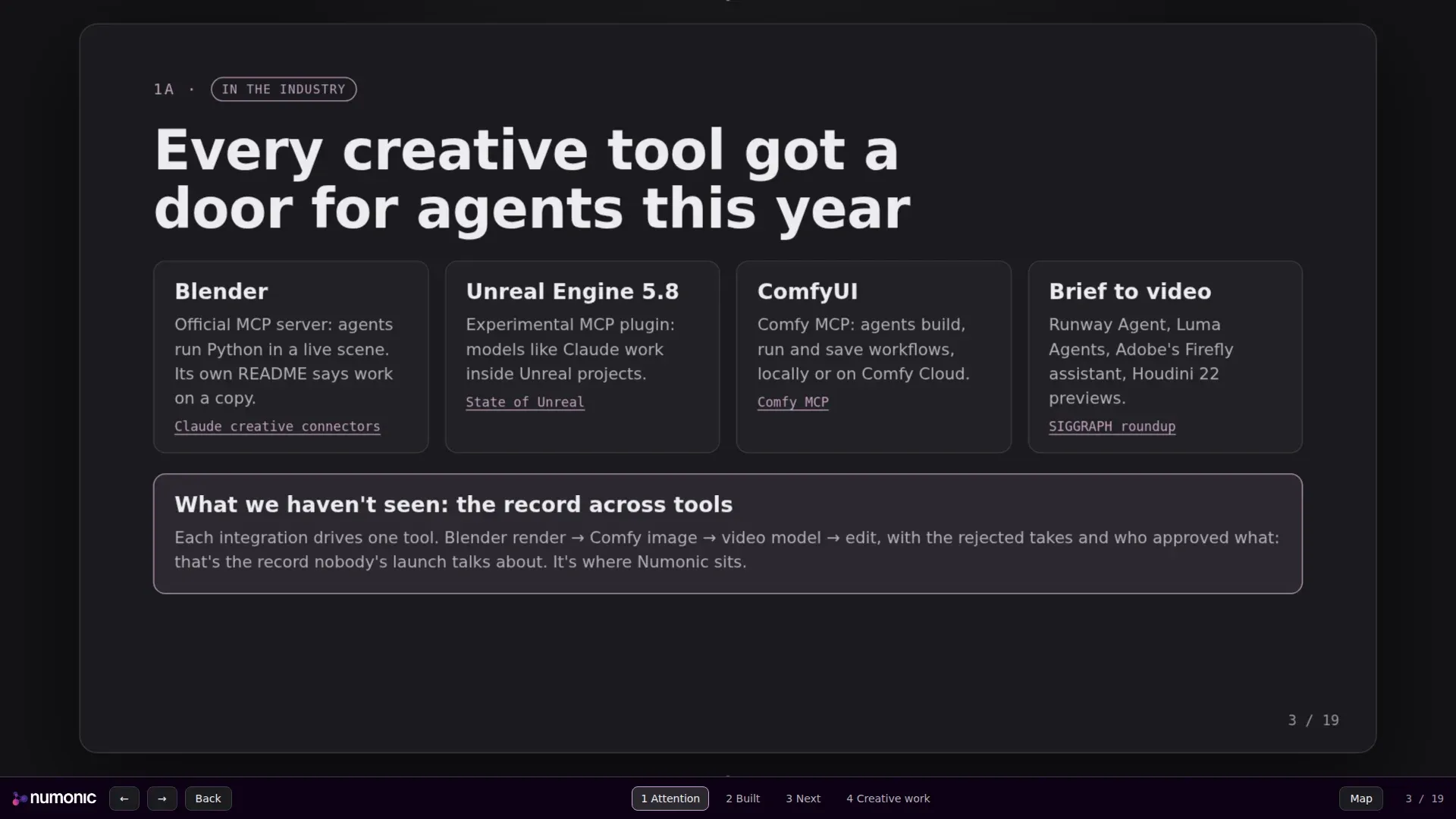
Task: Select the Brief to video card heading
Action: (x=1130, y=291)
